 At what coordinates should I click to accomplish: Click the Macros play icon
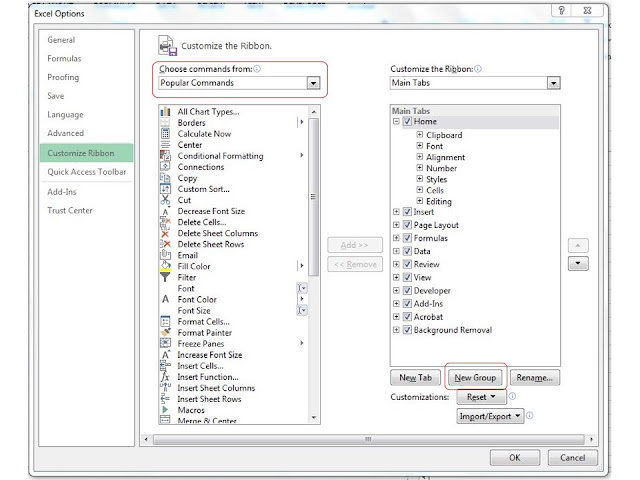click(x=165, y=409)
